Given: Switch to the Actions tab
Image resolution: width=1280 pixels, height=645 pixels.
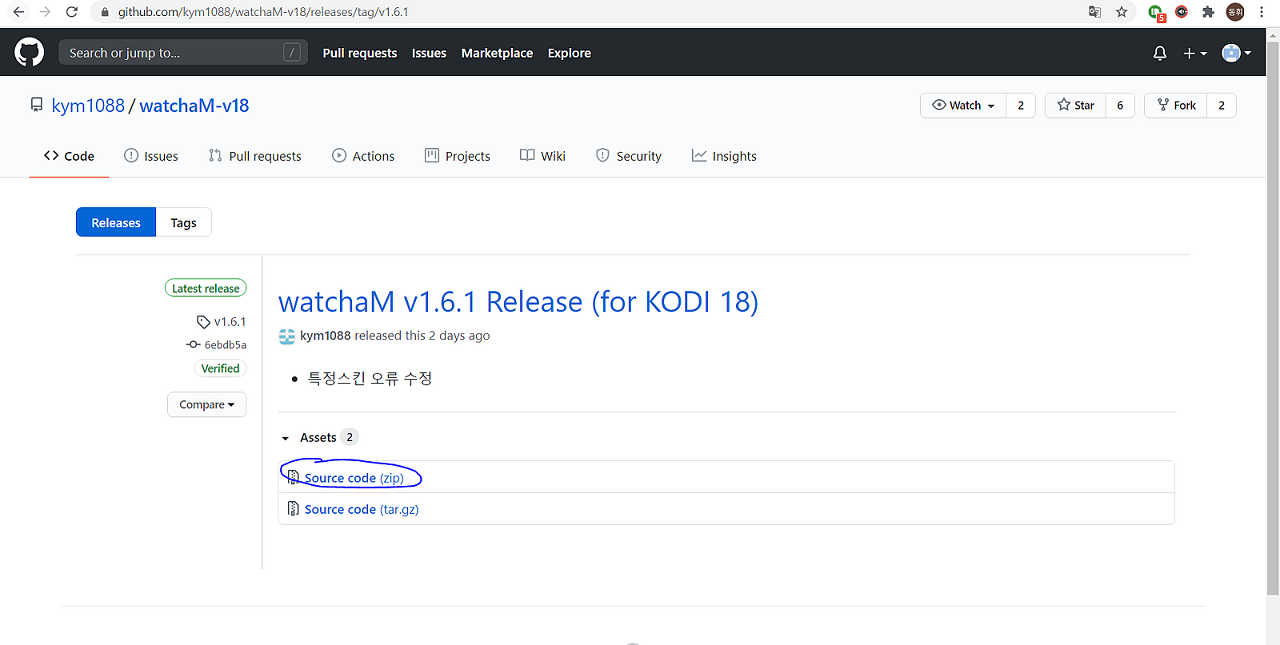Looking at the screenshot, I should tap(363, 156).
